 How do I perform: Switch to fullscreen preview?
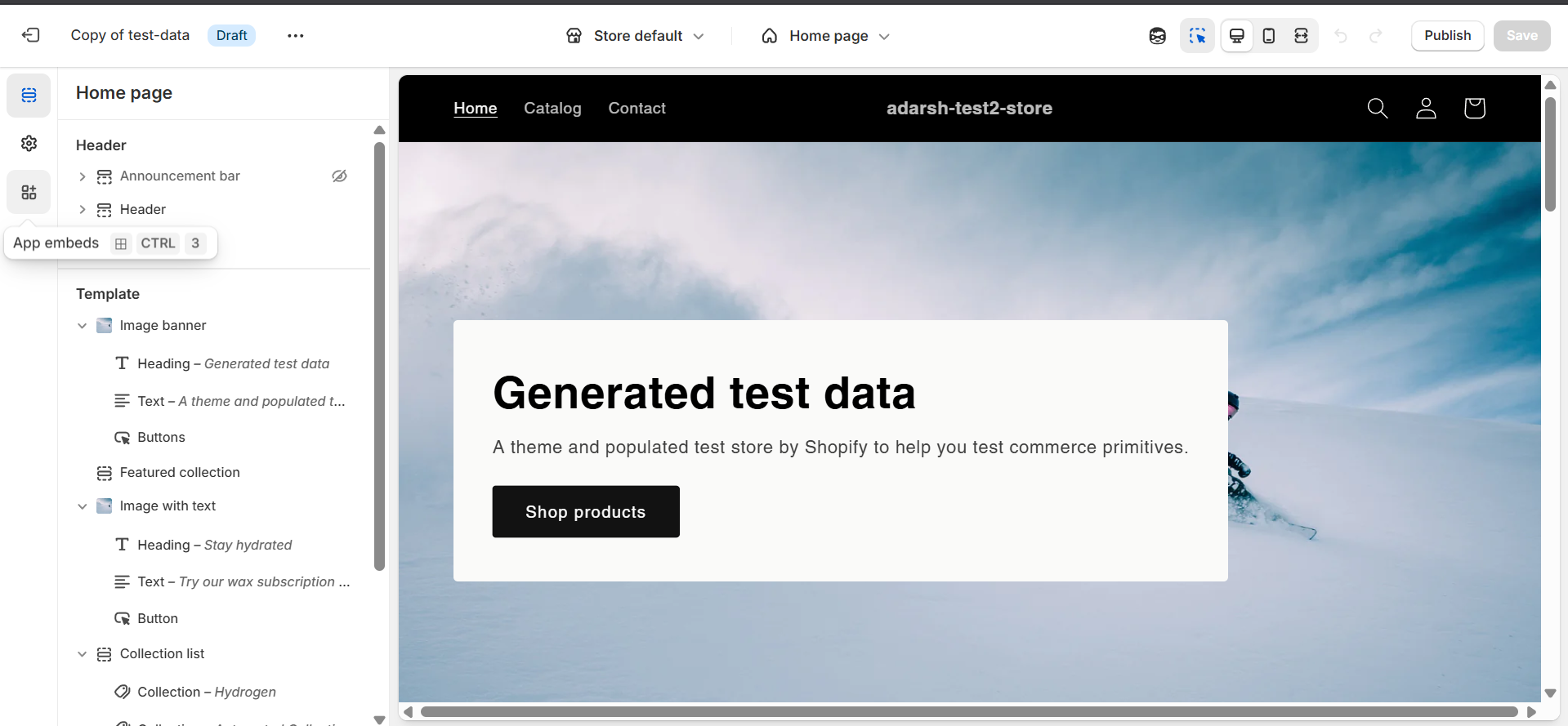coord(1301,36)
